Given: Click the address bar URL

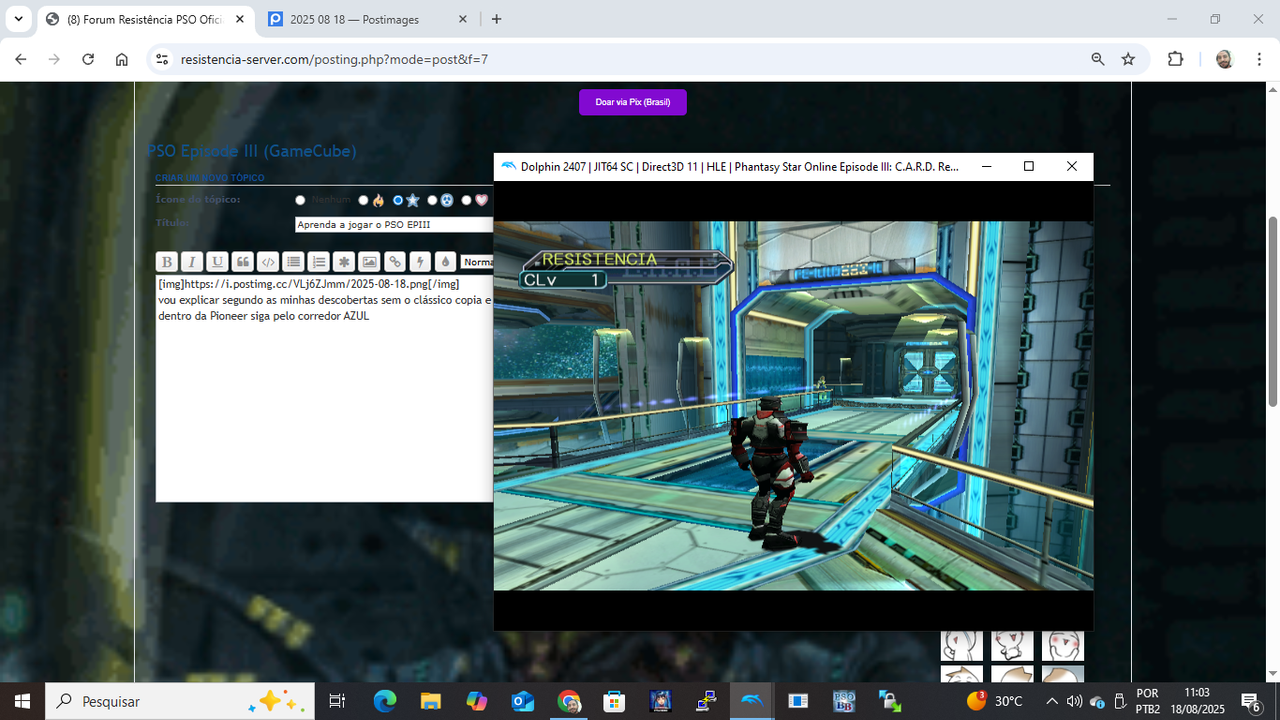Looking at the screenshot, I should click(334, 59).
